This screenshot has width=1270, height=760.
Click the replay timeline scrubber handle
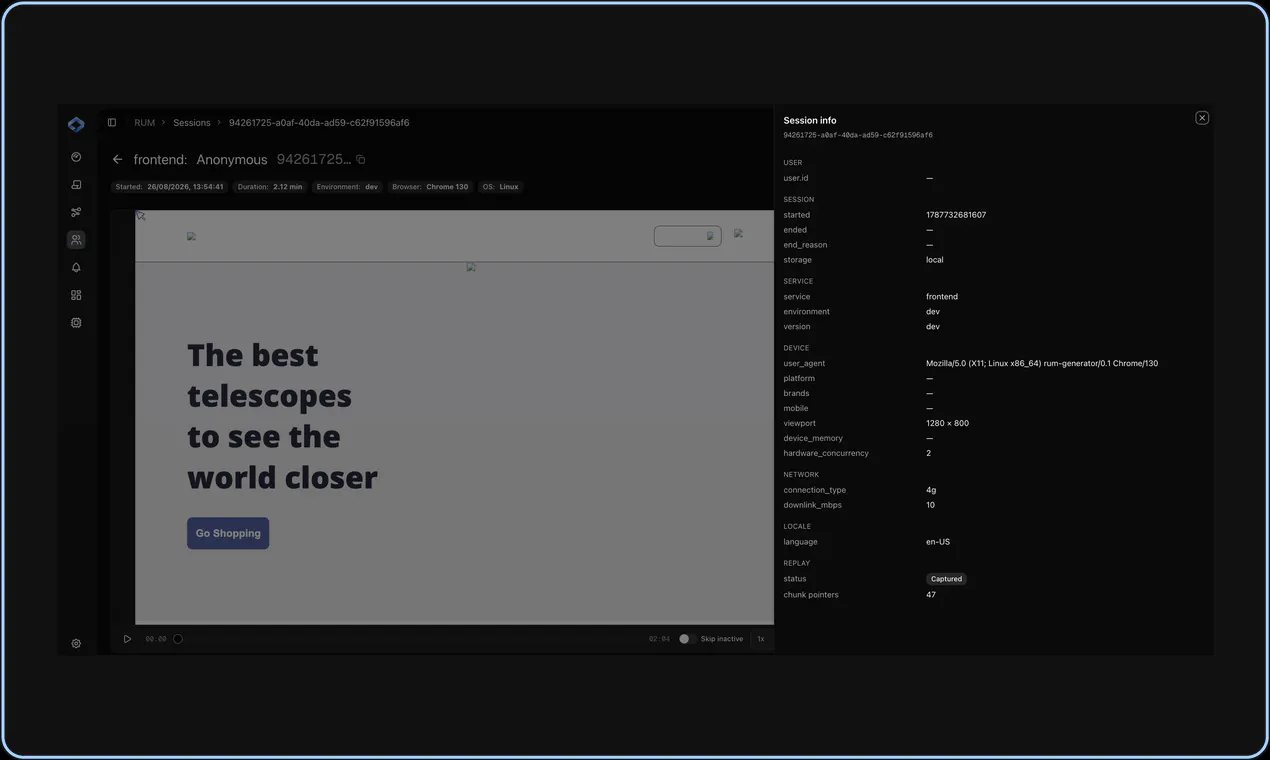[x=178, y=639]
